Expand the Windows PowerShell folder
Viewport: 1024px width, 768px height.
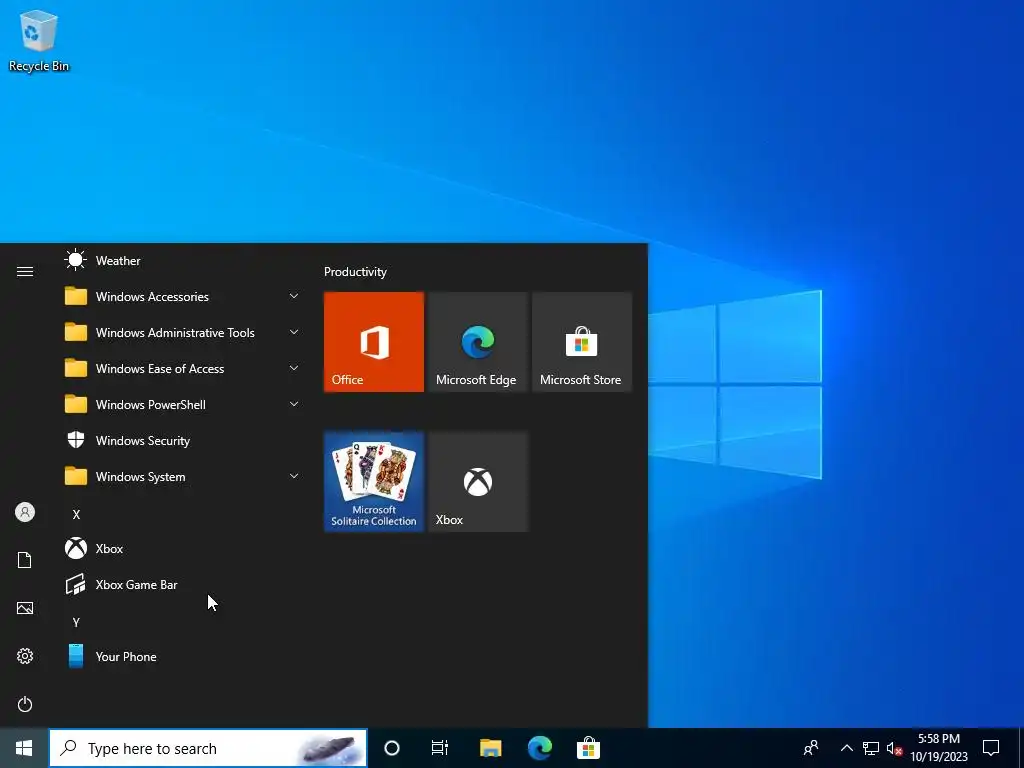coord(182,404)
